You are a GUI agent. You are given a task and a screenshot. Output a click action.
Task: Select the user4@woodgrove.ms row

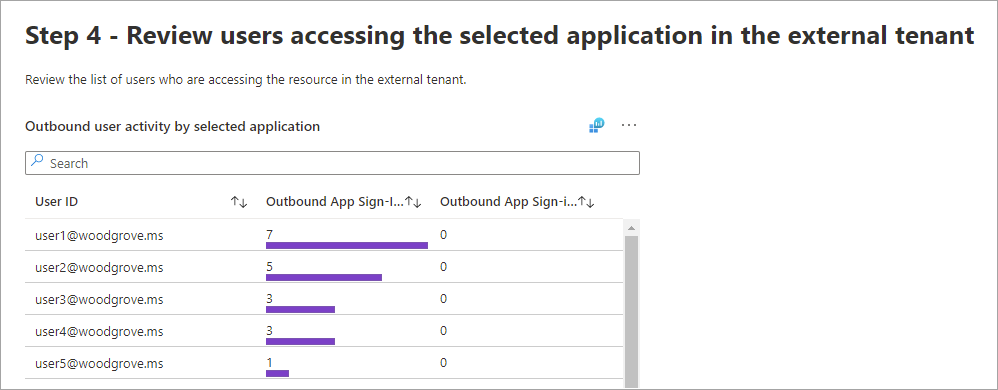tap(324, 331)
